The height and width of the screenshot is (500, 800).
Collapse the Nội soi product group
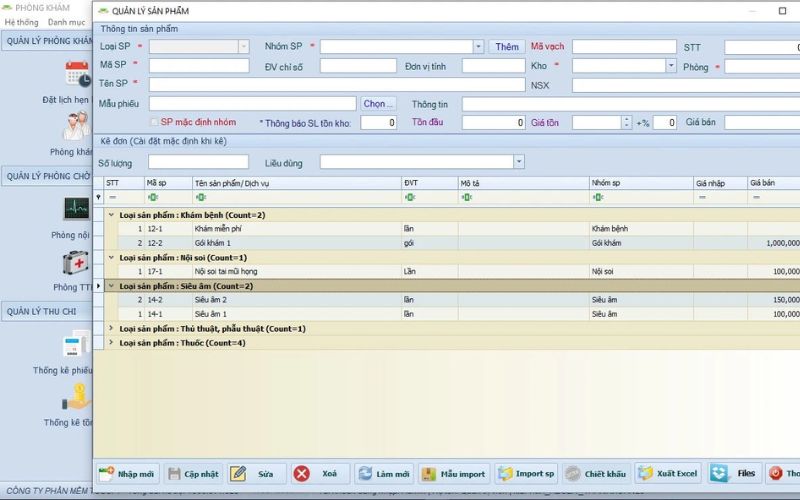111,258
